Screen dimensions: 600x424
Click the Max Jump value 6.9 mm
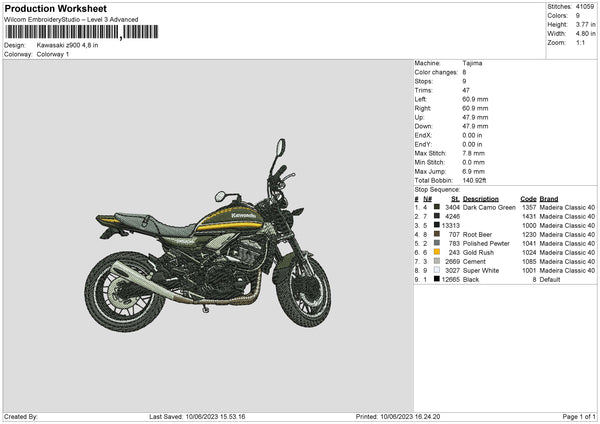tap(474, 171)
